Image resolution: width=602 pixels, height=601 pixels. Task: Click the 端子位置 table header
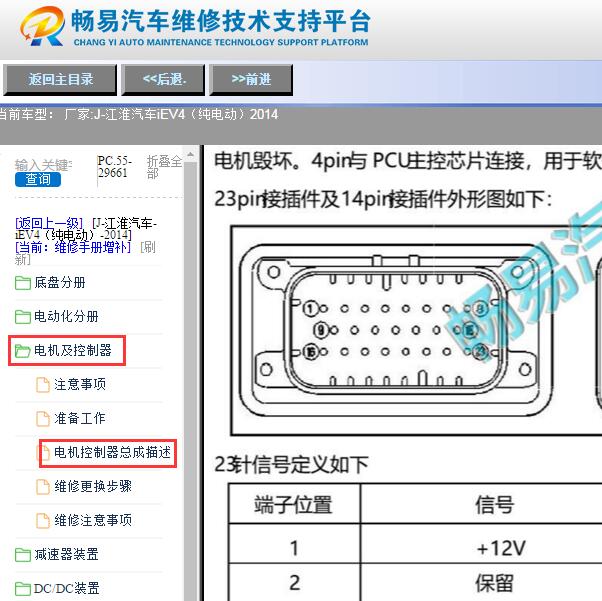(294, 504)
